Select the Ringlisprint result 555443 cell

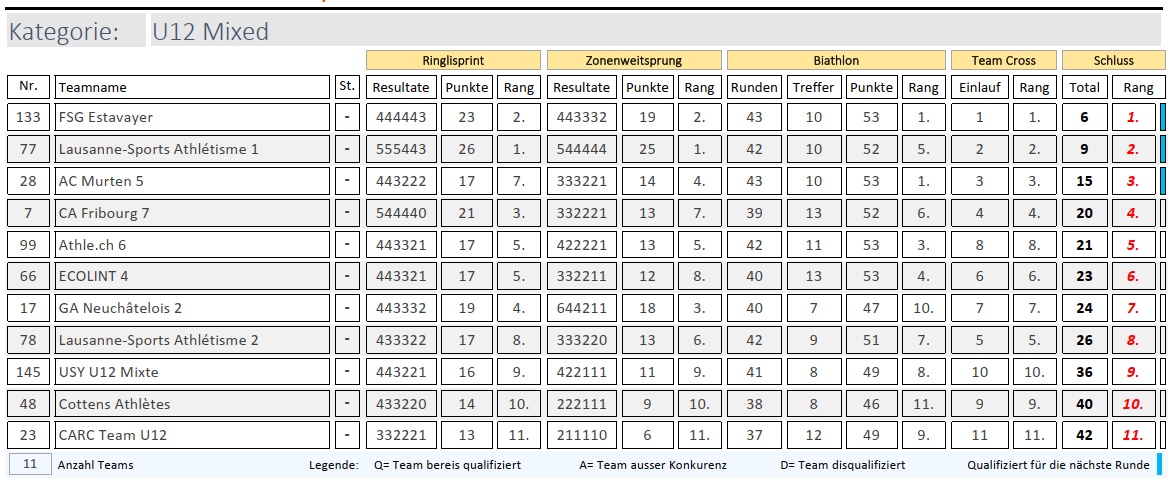pyautogui.click(x=400, y=149)
